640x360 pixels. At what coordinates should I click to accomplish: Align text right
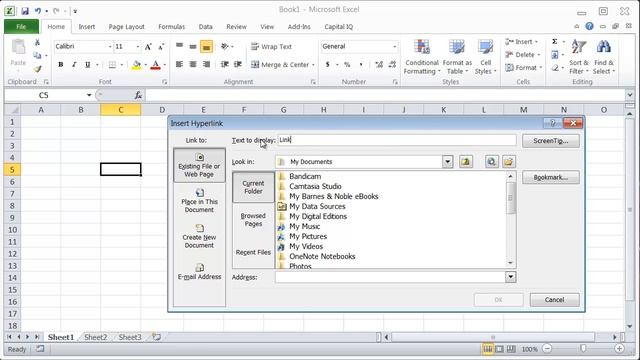click(206, 64)
